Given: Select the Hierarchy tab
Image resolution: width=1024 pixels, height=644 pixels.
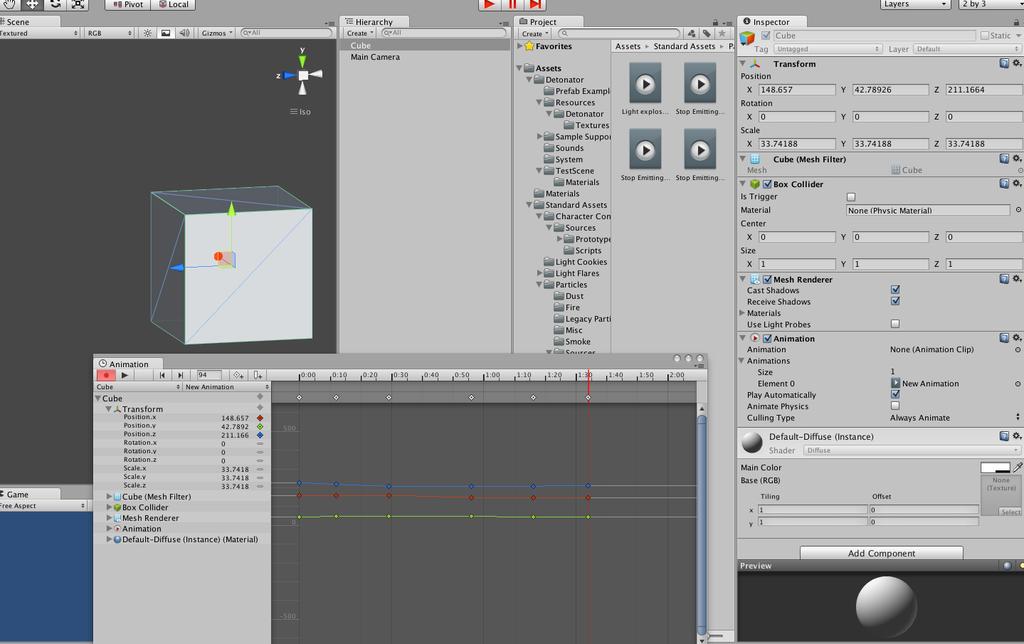Looking at the screenshot, I should point(374,22).
